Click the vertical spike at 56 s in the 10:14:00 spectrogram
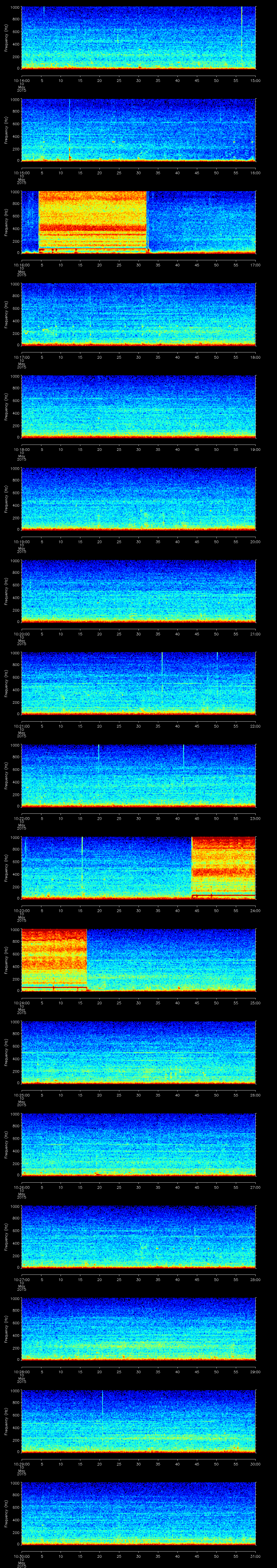The image size is (277, 1568). pos(242,36)
